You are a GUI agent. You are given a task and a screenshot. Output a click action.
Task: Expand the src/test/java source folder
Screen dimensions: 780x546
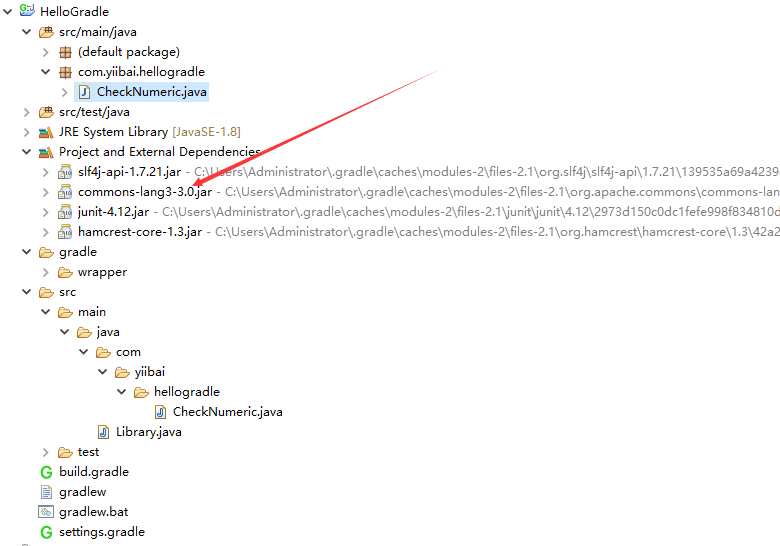(27, 112)
